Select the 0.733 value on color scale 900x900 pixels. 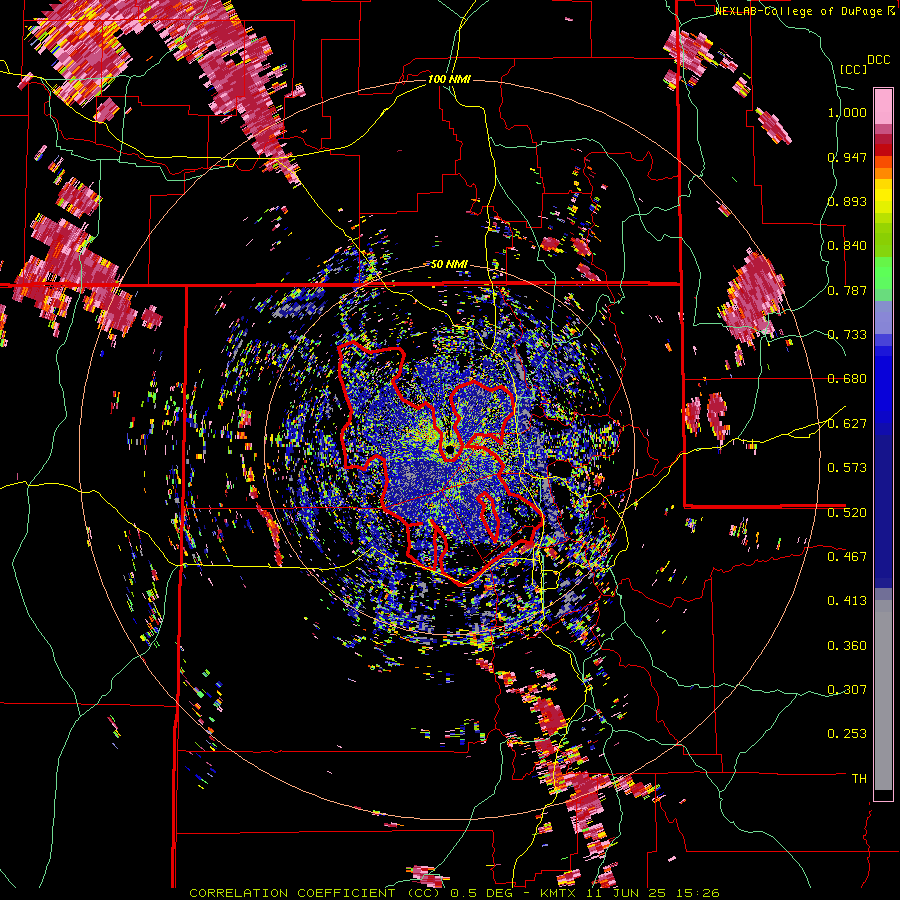coord(847,335)
